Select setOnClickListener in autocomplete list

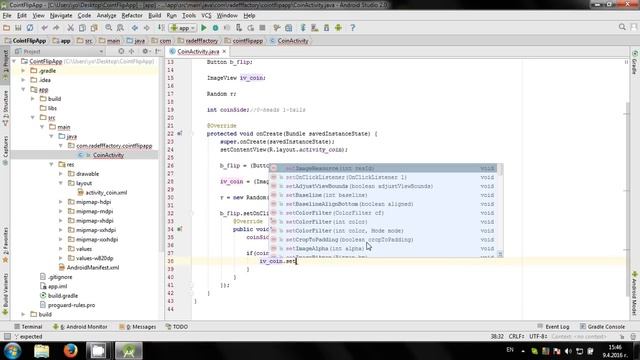(x=384, y=177)
